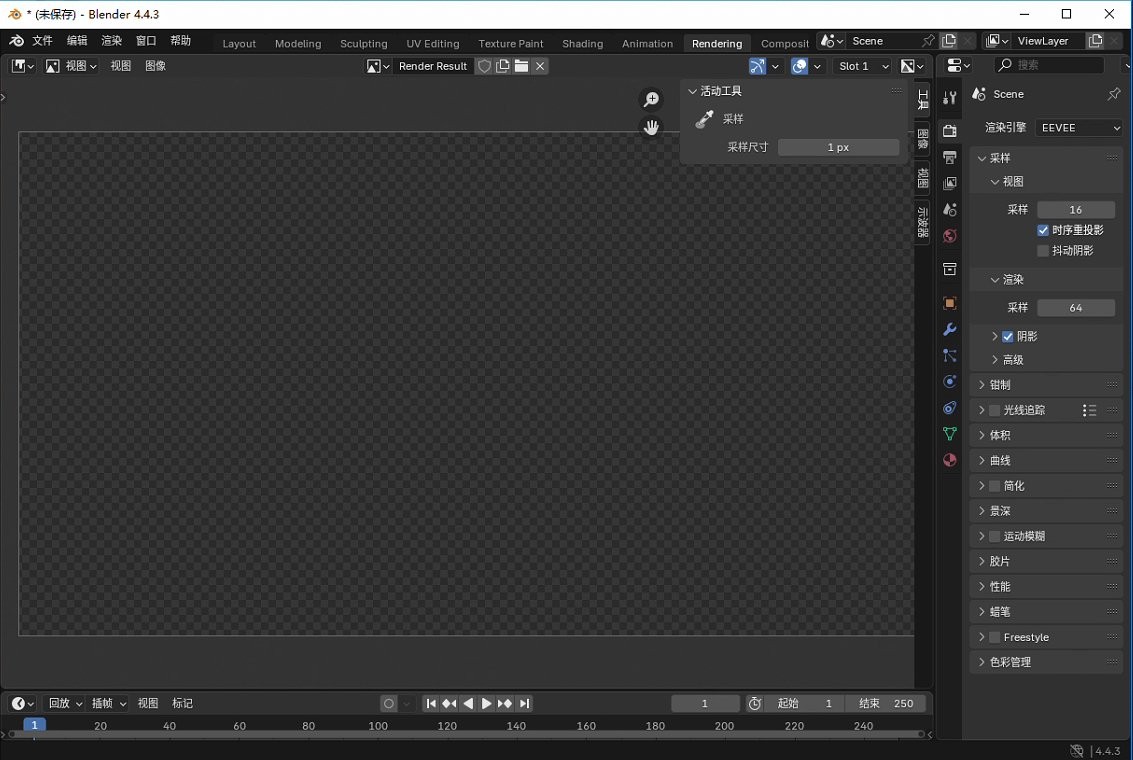Viewport: 1133px width, 760px height.
Task: Uncheck the 时序重投影 checkbox
Action: coord(1043,230)
